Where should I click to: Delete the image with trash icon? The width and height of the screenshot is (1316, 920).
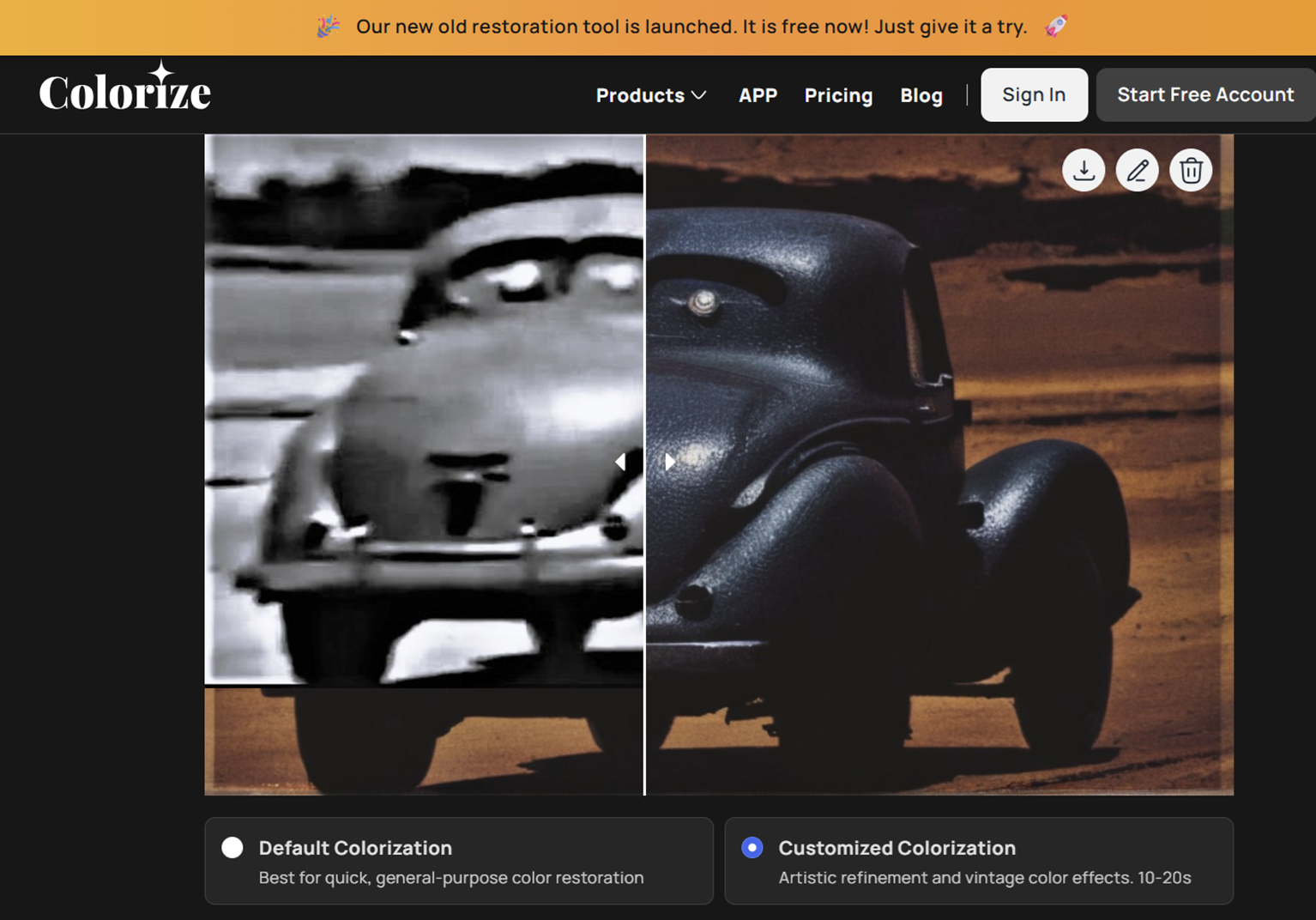pos(1190,170)
